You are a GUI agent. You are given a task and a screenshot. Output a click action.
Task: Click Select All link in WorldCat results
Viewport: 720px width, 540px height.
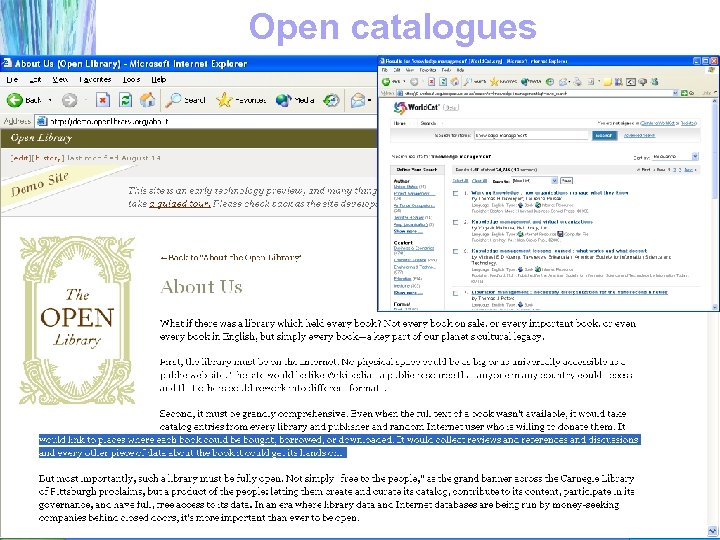click(x=460, y=181)
